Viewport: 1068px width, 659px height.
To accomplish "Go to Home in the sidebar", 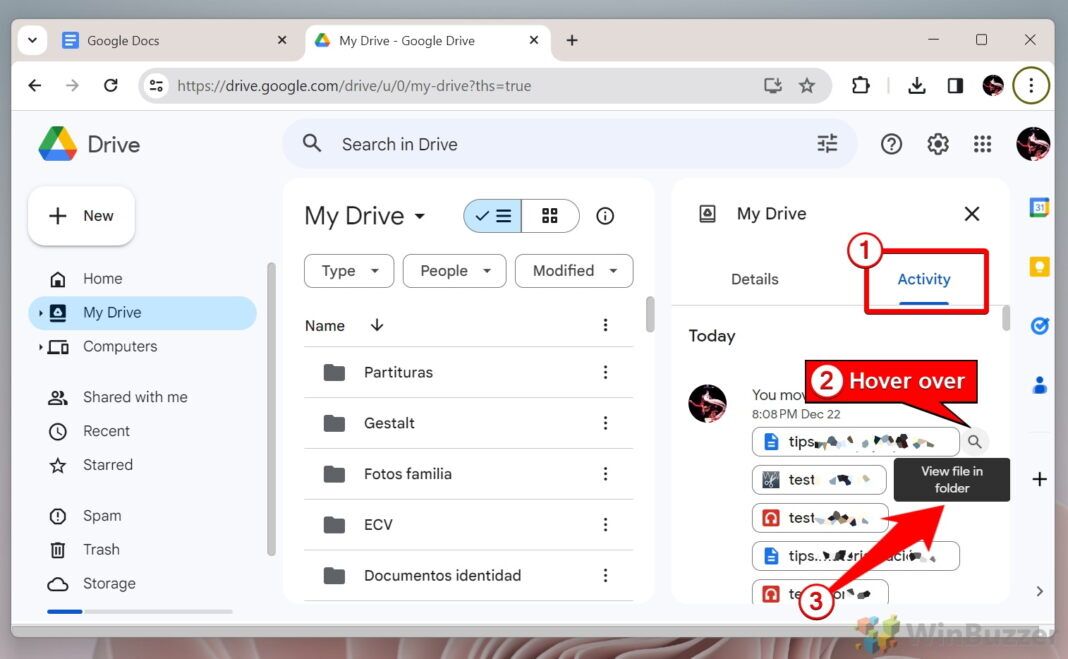I will pyautogui.click(x=143, y=278).
